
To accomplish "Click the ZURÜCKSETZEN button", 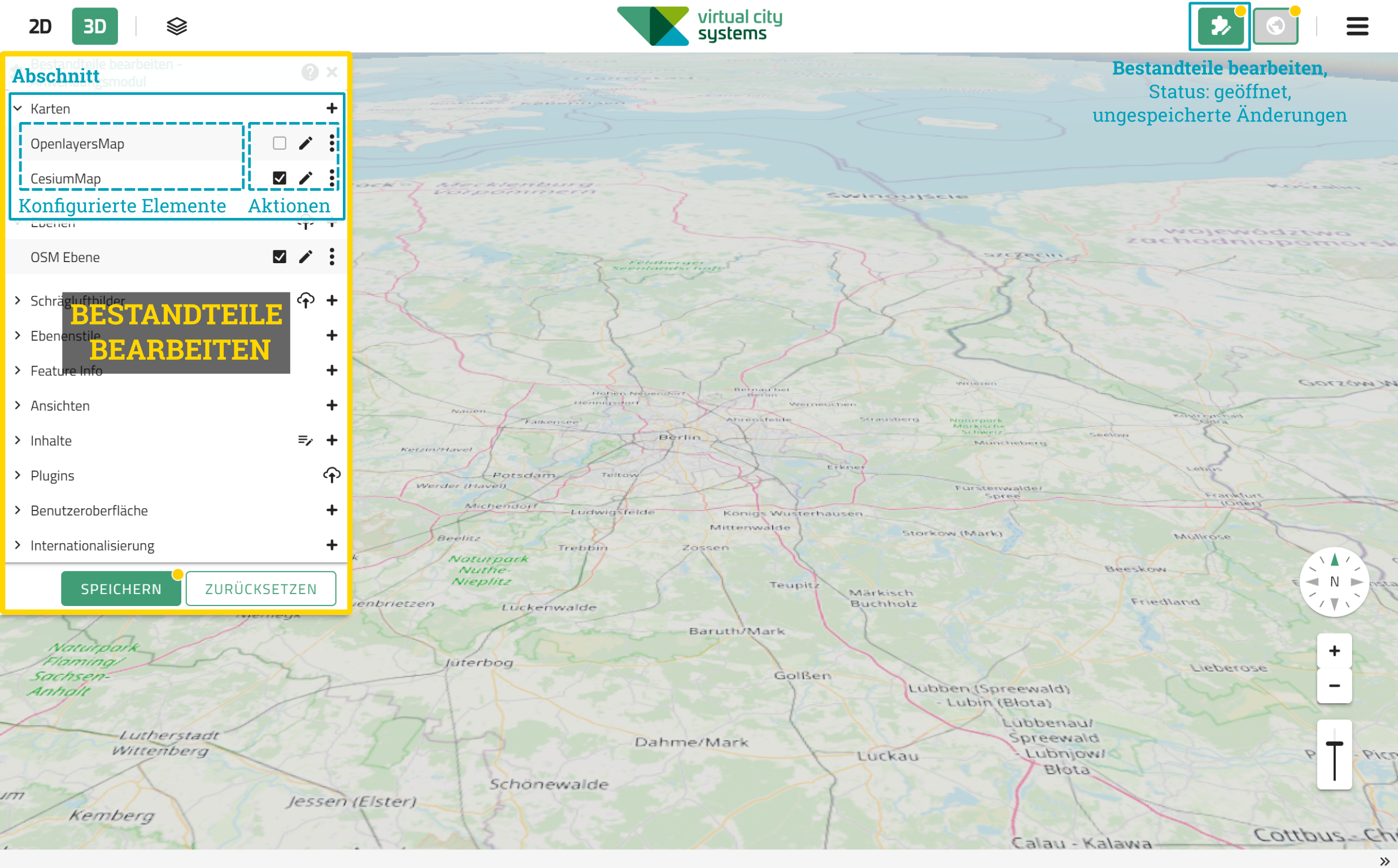I will (x=260, y=589).
